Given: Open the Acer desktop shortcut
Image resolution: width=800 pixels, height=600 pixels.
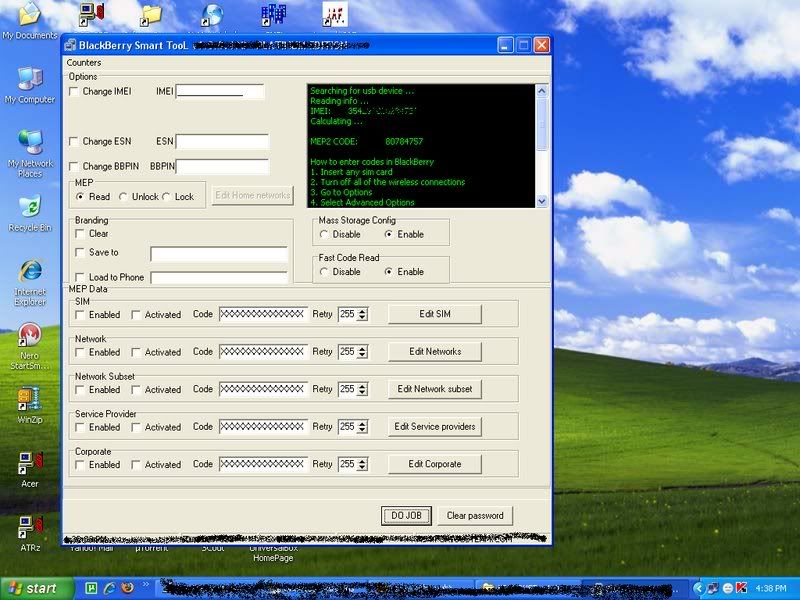Looking at the screenshot, I should pyautogui.click(x=30, y=469).
